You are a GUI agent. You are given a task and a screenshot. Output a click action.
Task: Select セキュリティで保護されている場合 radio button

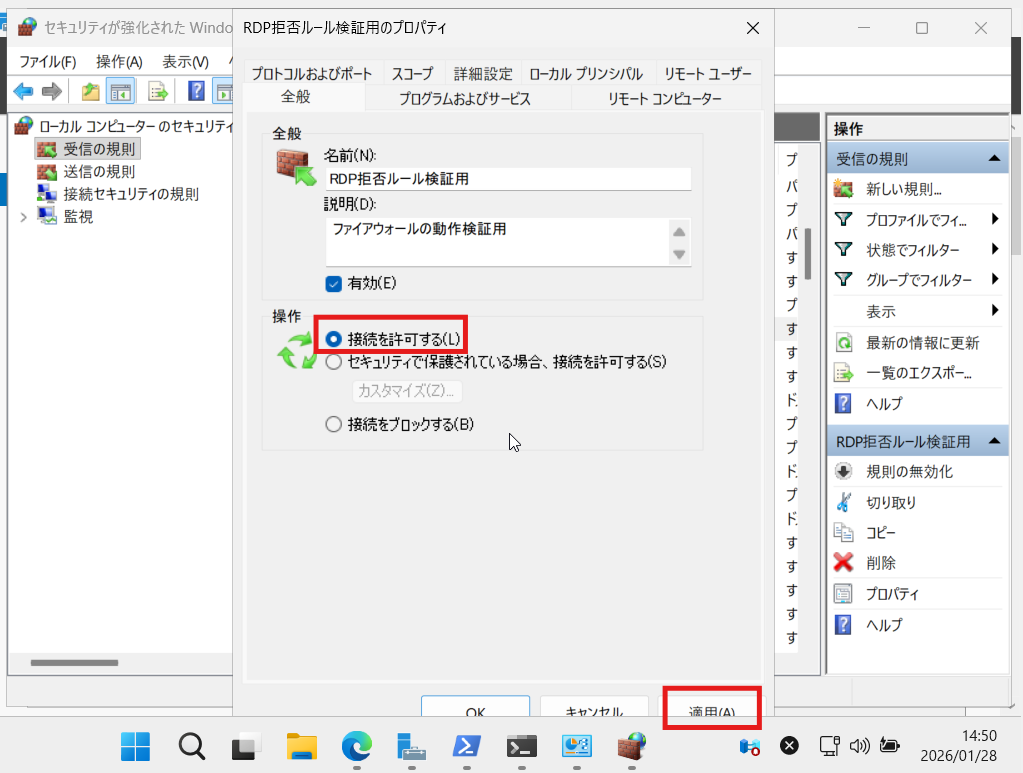pyautogui.click(x=333, y=362)
